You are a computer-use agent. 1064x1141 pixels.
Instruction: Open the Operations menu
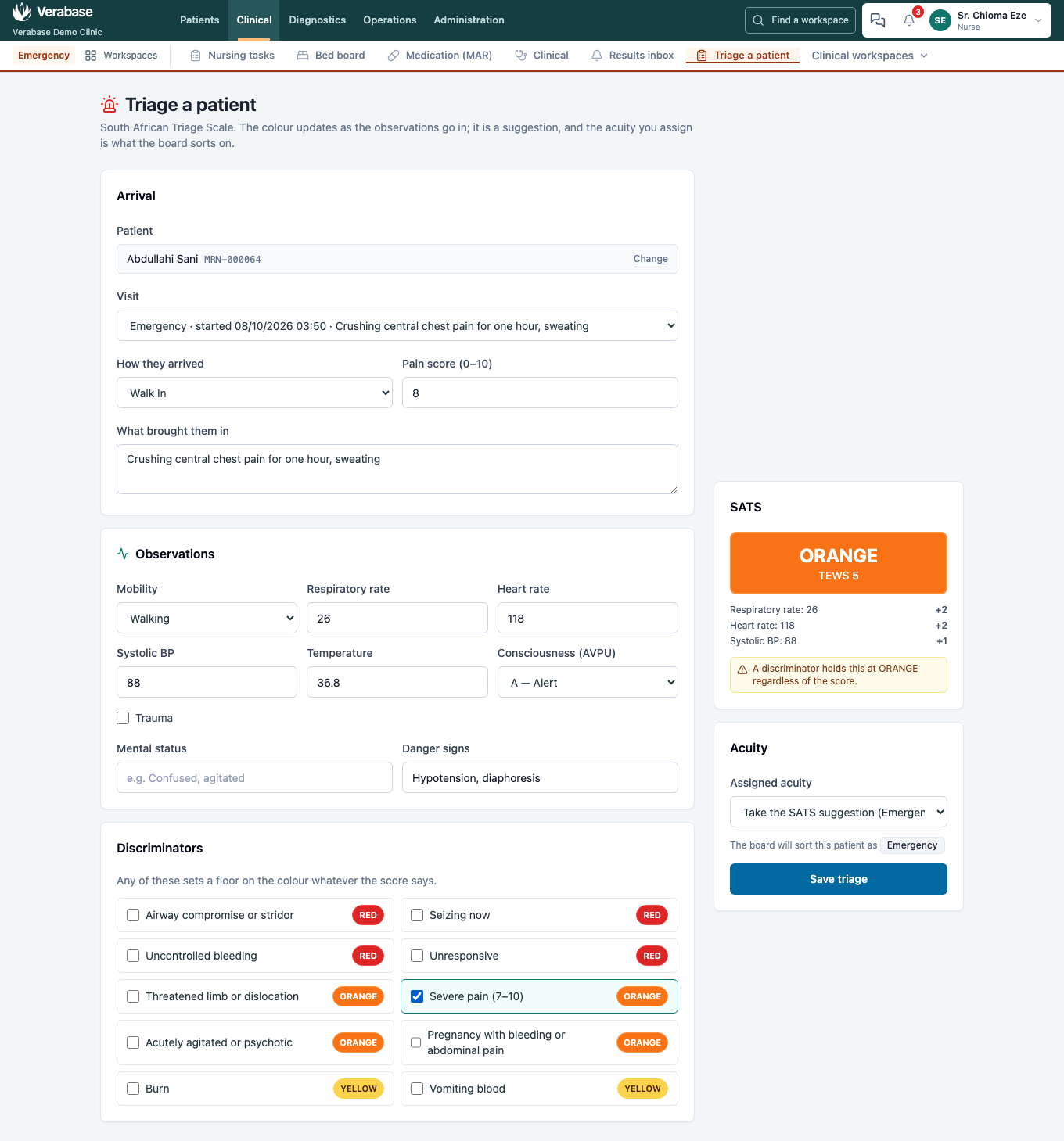[390, 20]
